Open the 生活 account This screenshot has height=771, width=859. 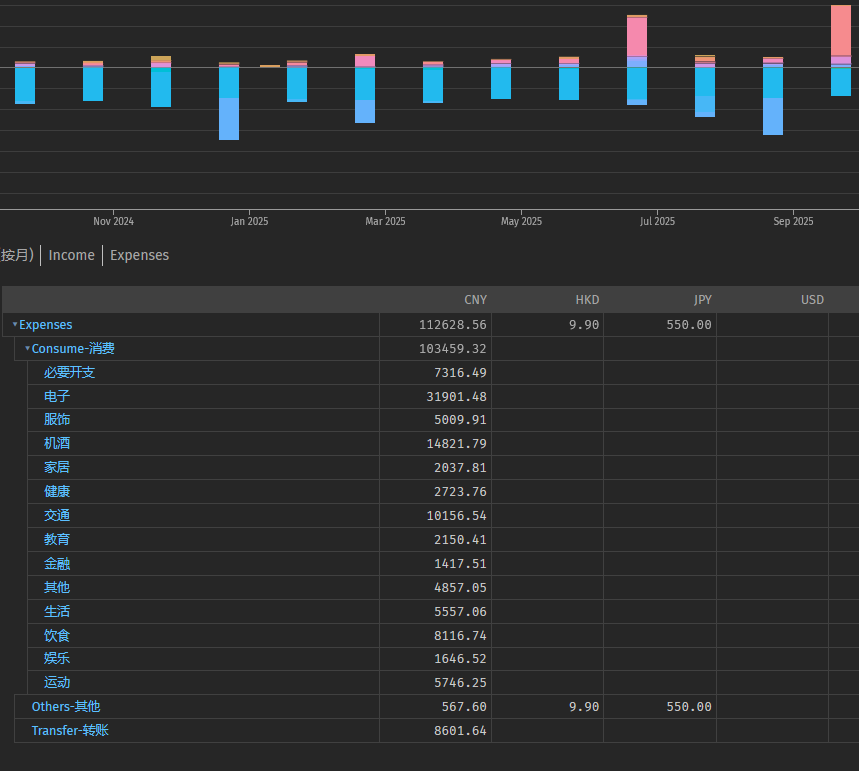[x=57, y=612]
